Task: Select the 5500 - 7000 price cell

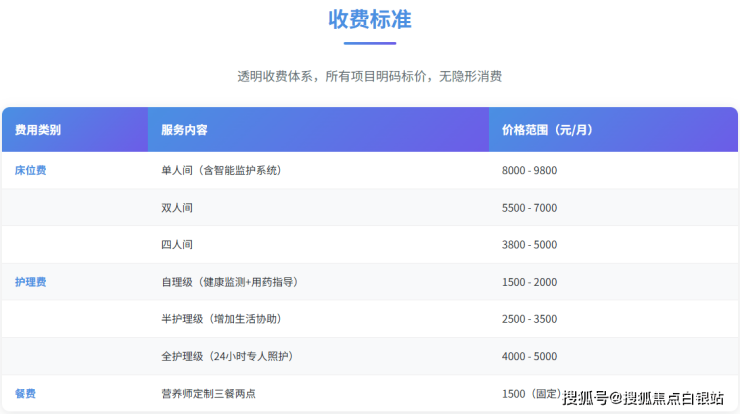Action: click(x=529, y=208)
